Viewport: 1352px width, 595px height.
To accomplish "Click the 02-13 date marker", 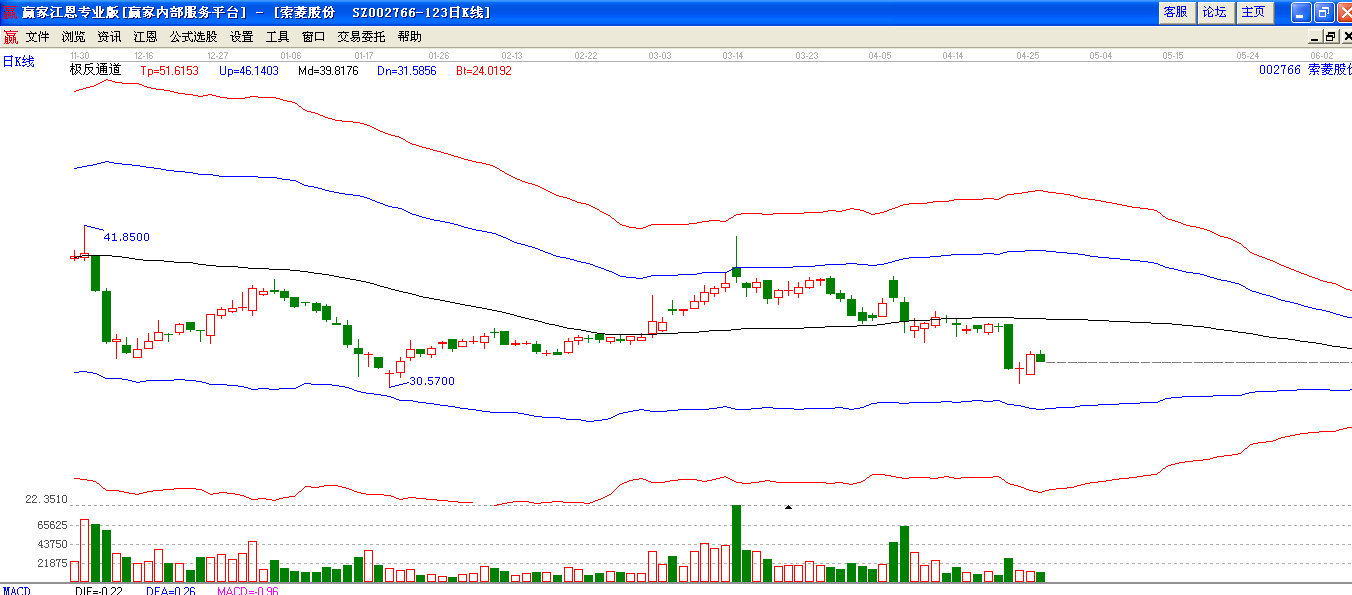I will pyautogui.click(x=512, y=55).
